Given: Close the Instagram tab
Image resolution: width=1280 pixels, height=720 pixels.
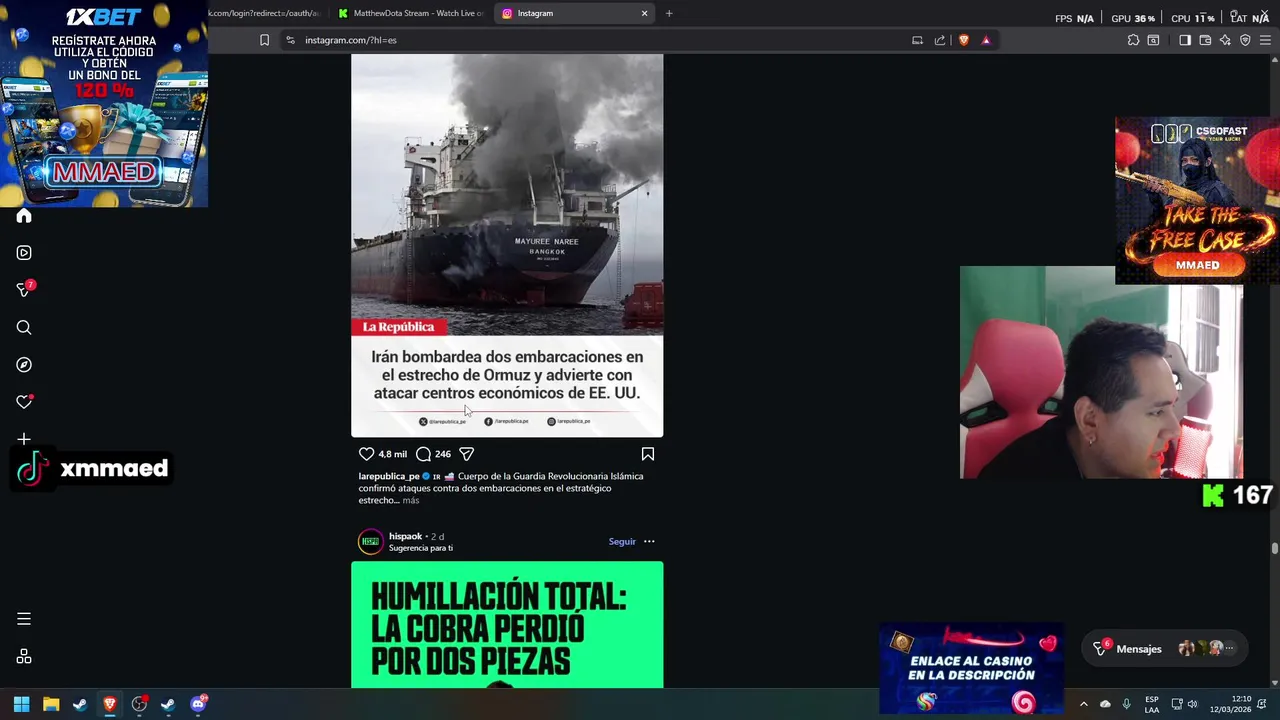Looking at the screenshot, I should click(x=644, y=13).
